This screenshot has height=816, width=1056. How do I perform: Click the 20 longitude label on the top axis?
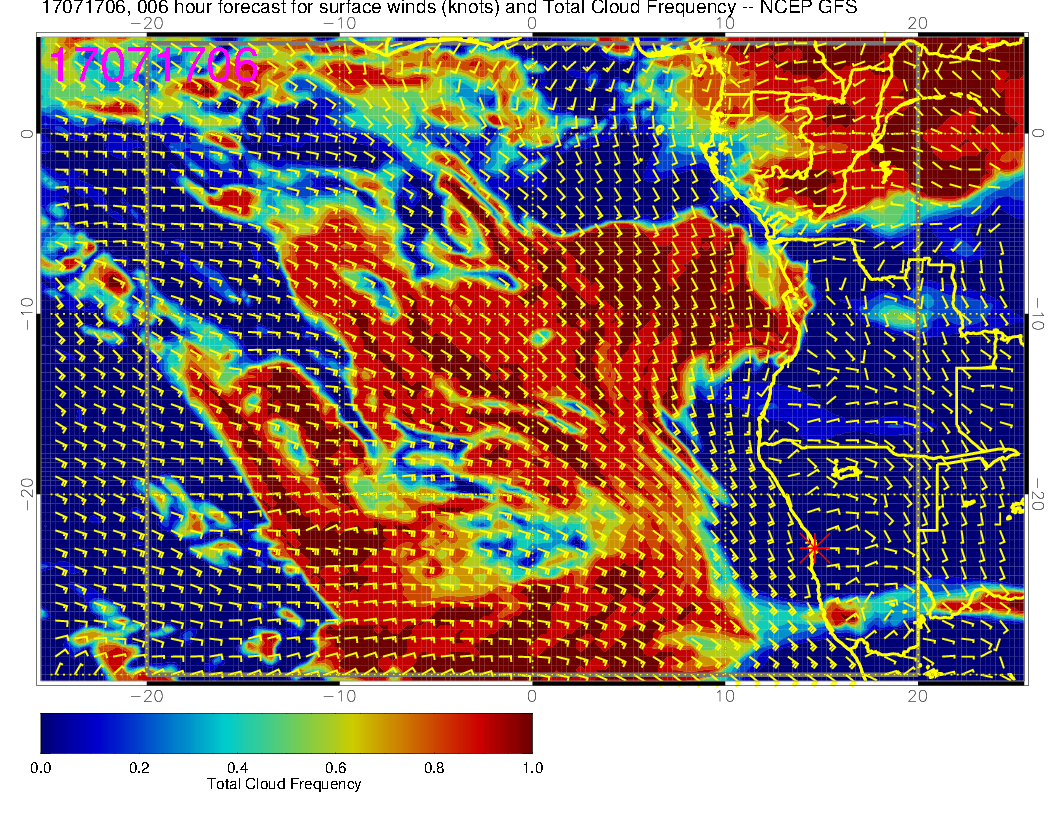pos(917,24)
